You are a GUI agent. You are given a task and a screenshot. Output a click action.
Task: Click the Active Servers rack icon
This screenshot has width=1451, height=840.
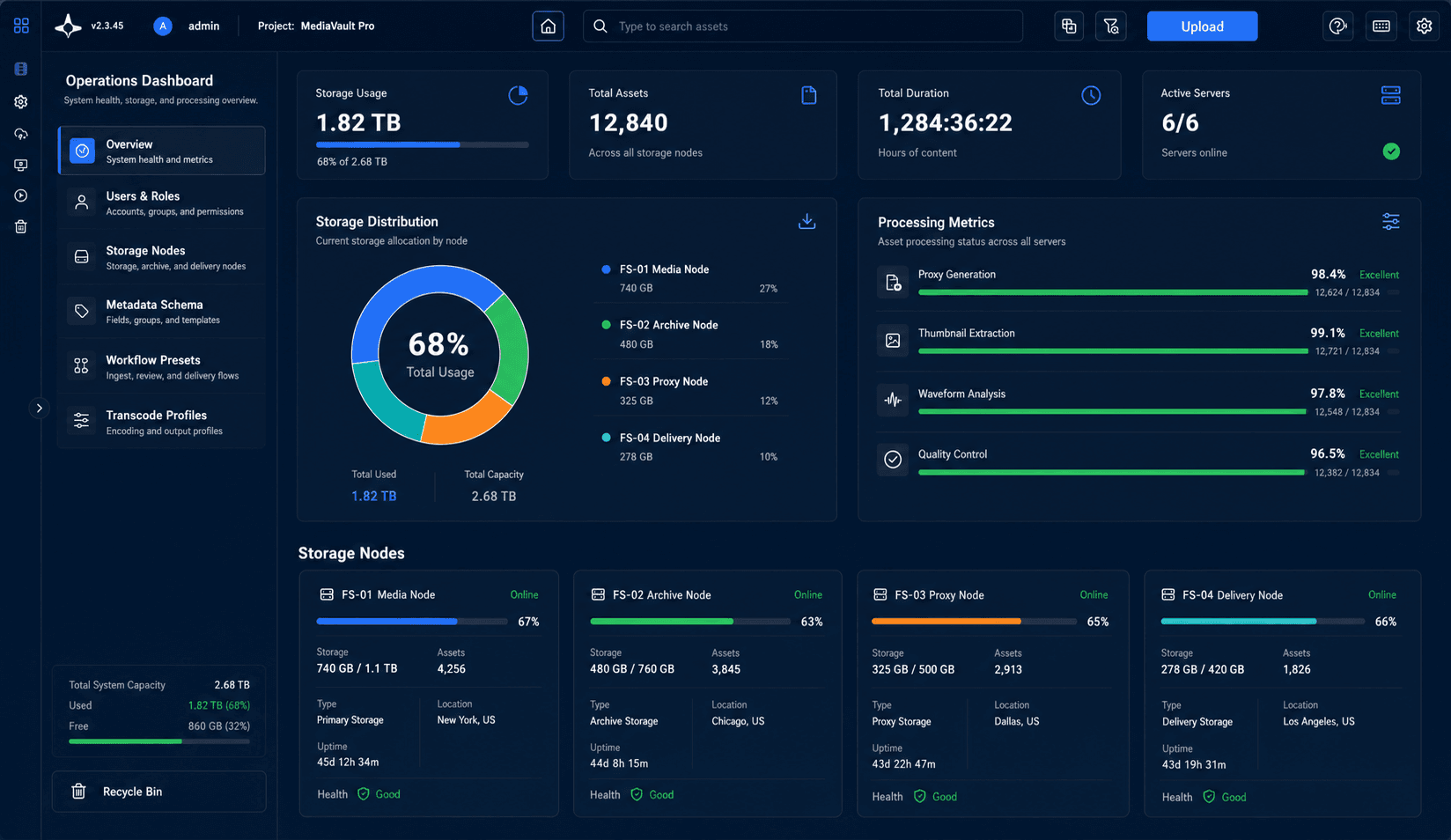pyautogui.click(x=1391, y=95)
